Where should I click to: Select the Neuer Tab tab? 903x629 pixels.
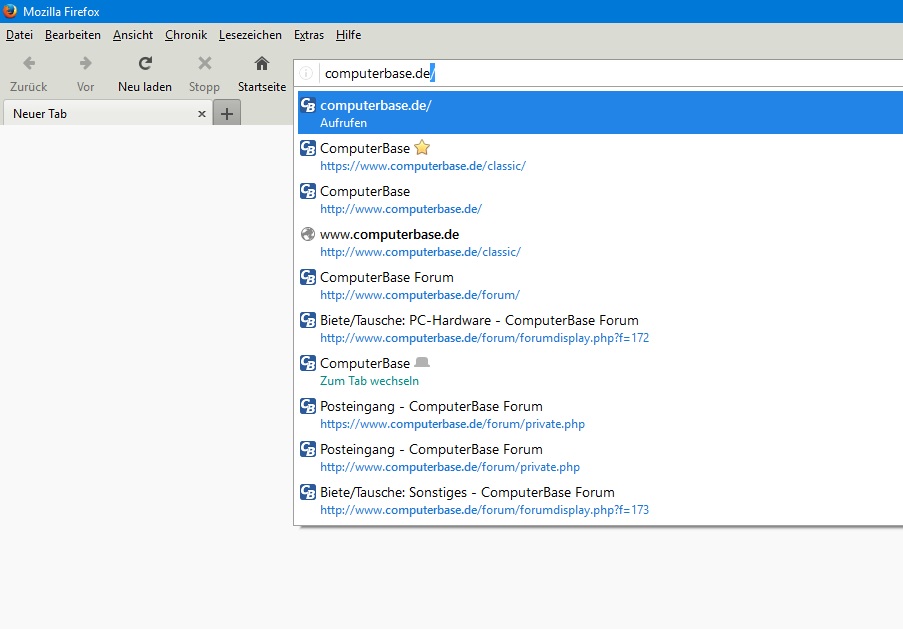click(108, 113)
